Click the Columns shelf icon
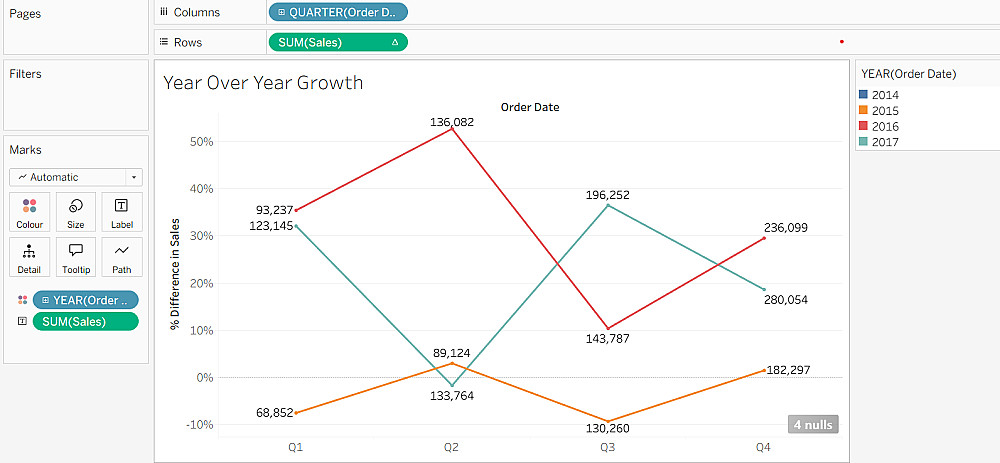The height and width of the screenshot is (463, 1000). click(x=163, y=12)
